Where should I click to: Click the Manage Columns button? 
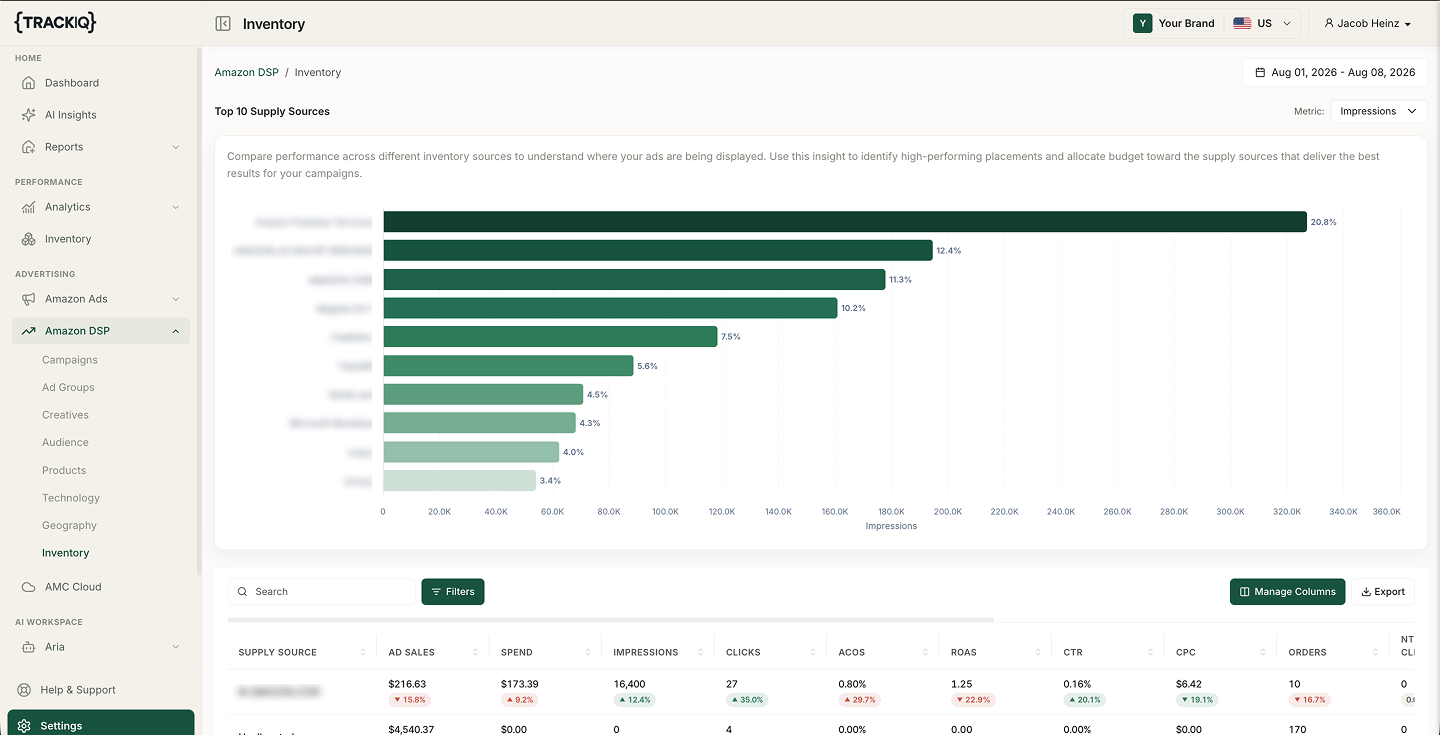click(1287, 592)
